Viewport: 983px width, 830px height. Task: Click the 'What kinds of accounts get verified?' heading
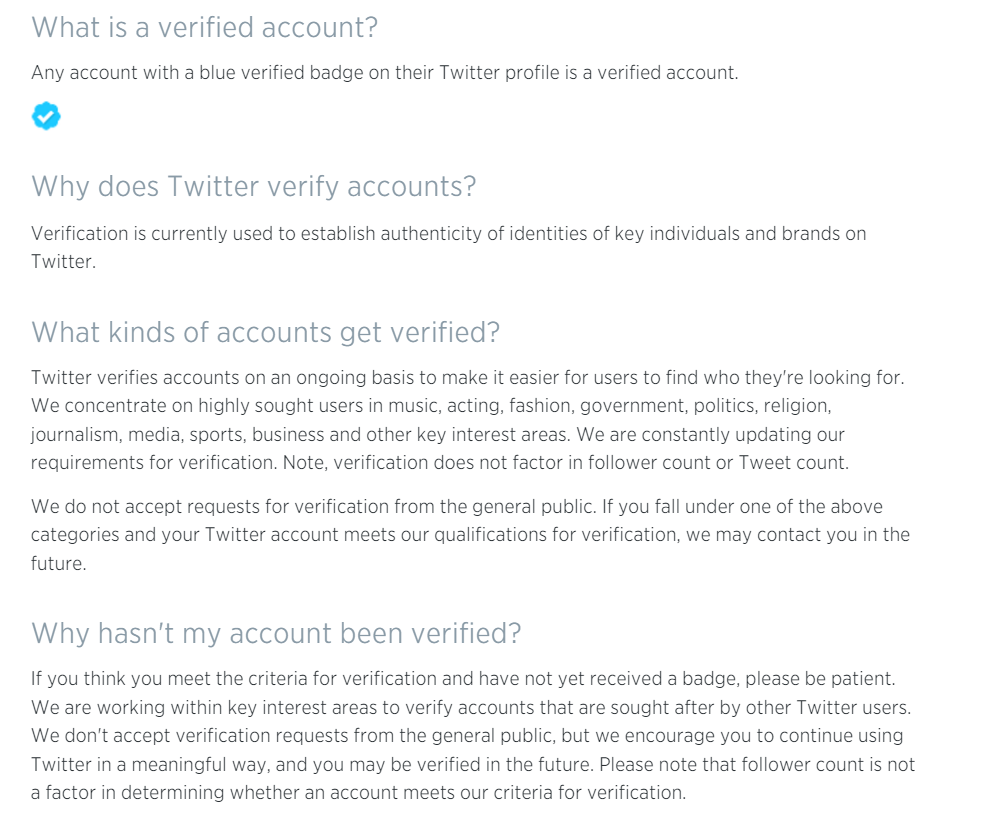click(x=266, y=333)
